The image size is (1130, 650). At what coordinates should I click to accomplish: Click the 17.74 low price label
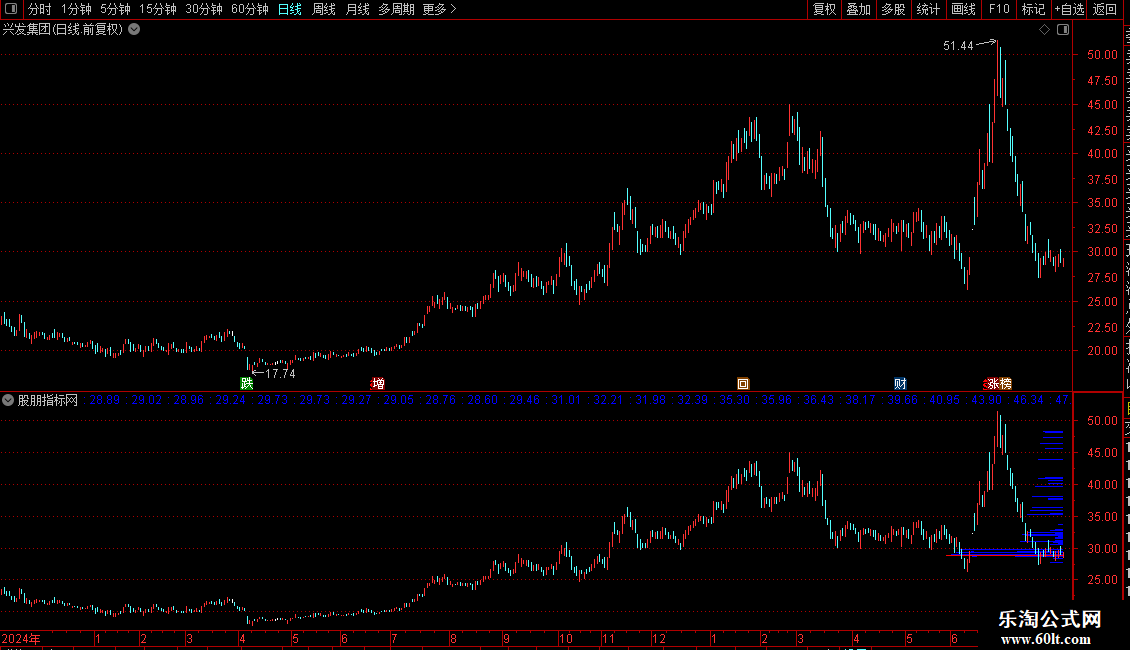click(x=280, y=373)
